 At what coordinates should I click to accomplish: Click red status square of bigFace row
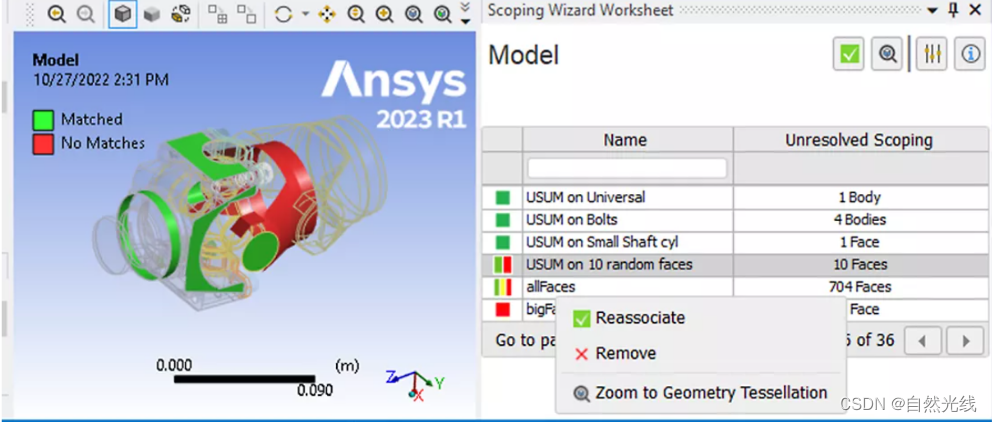(x=502, y=309)
